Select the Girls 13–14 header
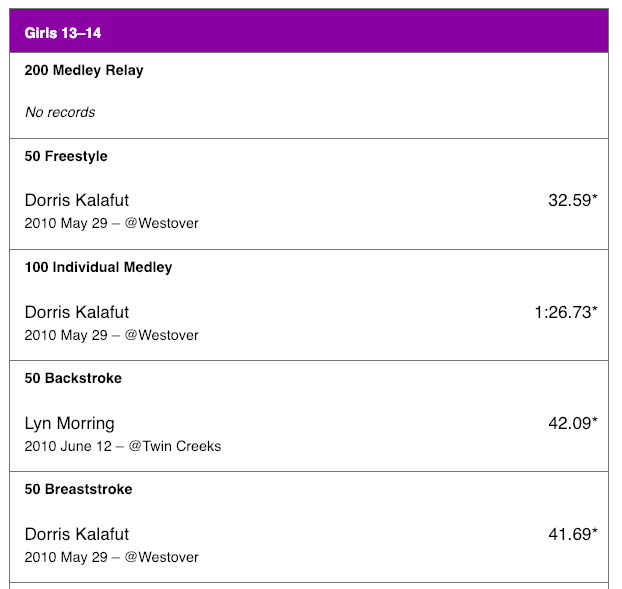 [x=309, y=31]
